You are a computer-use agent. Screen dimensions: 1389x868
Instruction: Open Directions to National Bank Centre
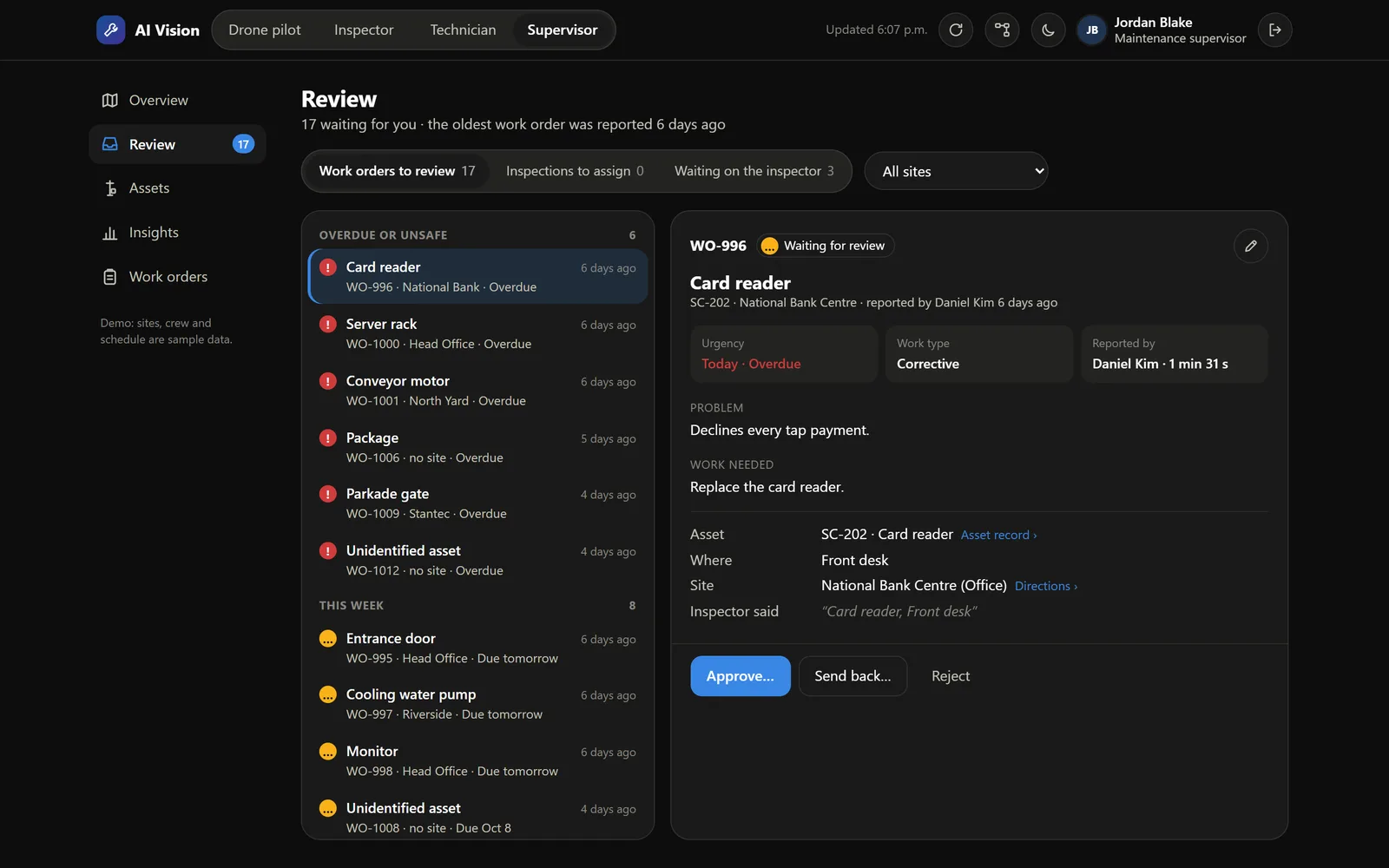coord(1046,586)
